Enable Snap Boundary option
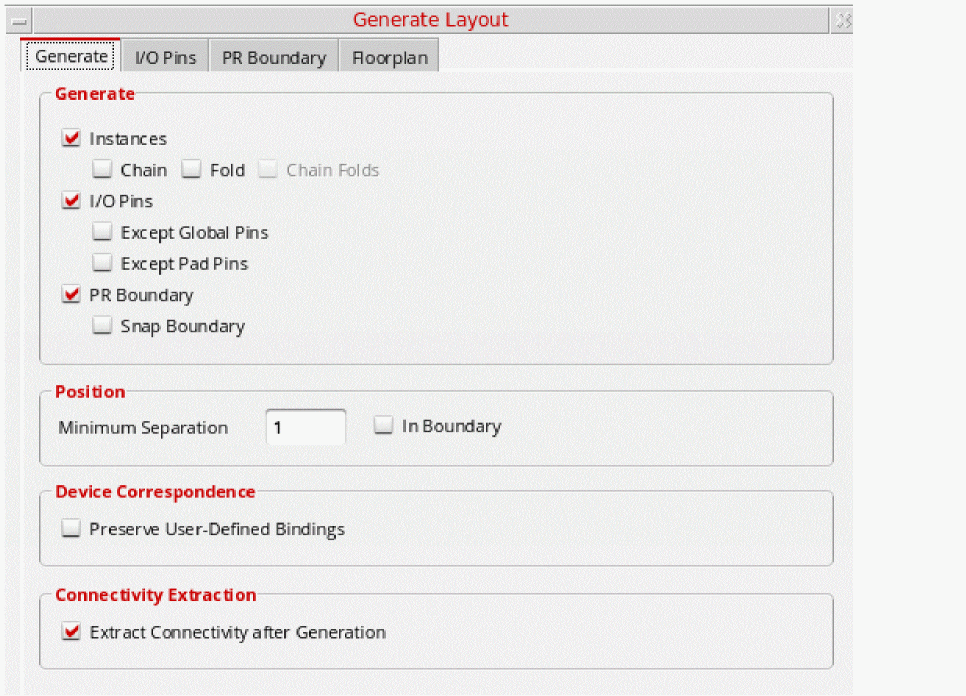Screen dimensions: 966x696 102,326
